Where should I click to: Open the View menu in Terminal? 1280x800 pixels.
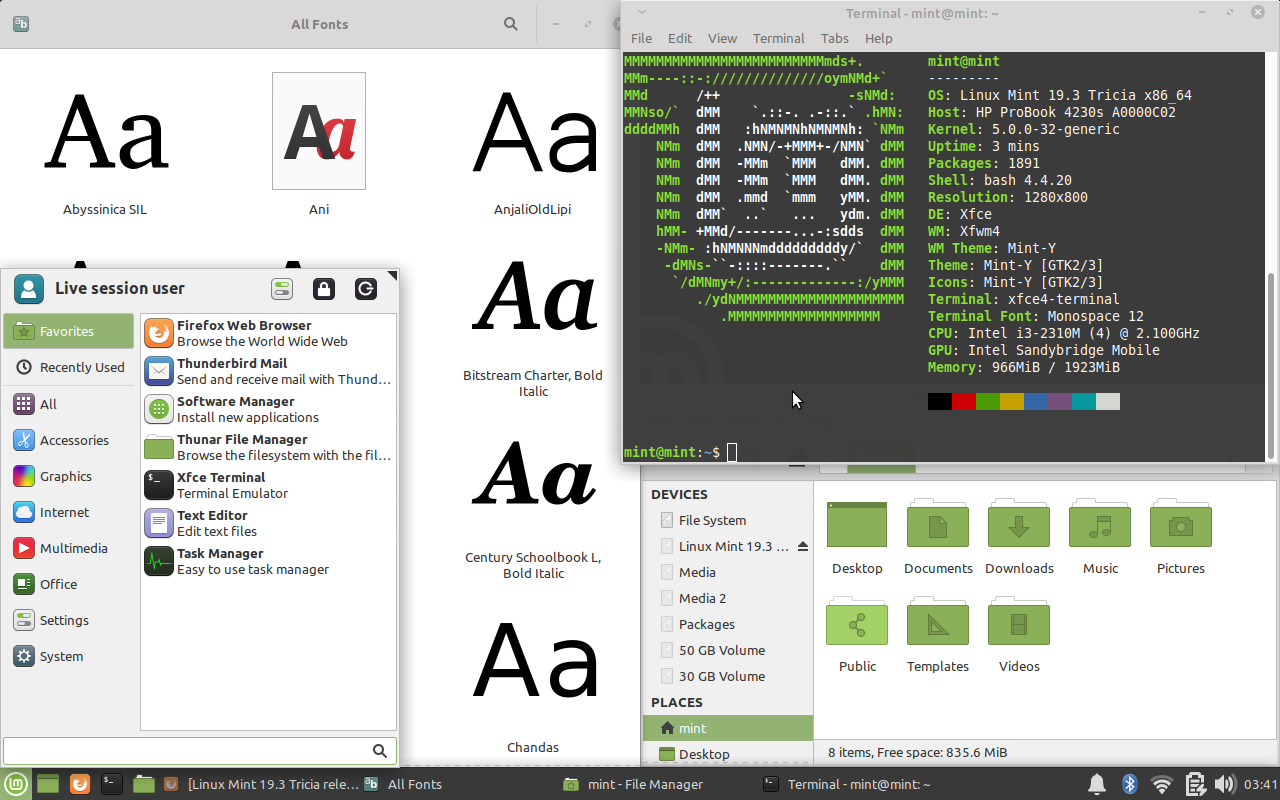[722, 38]
